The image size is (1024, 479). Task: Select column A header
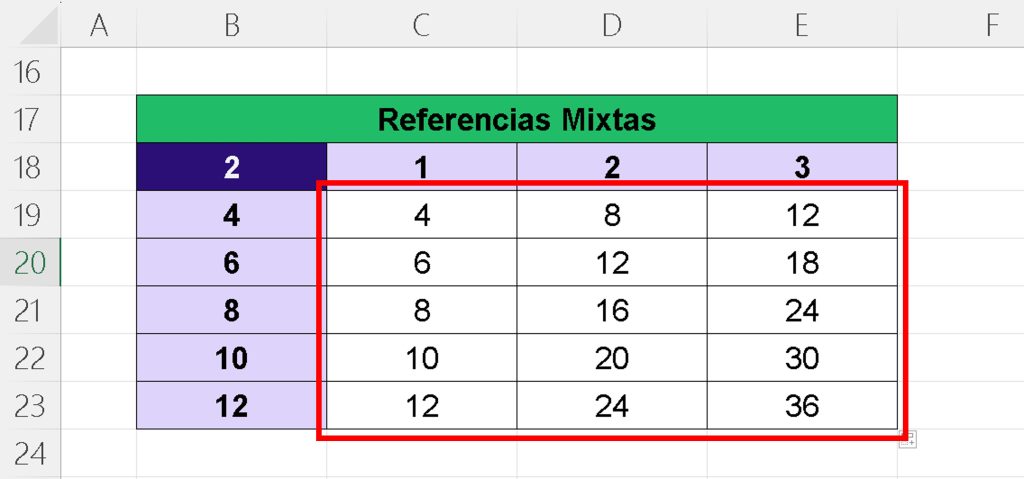point(99,24)
